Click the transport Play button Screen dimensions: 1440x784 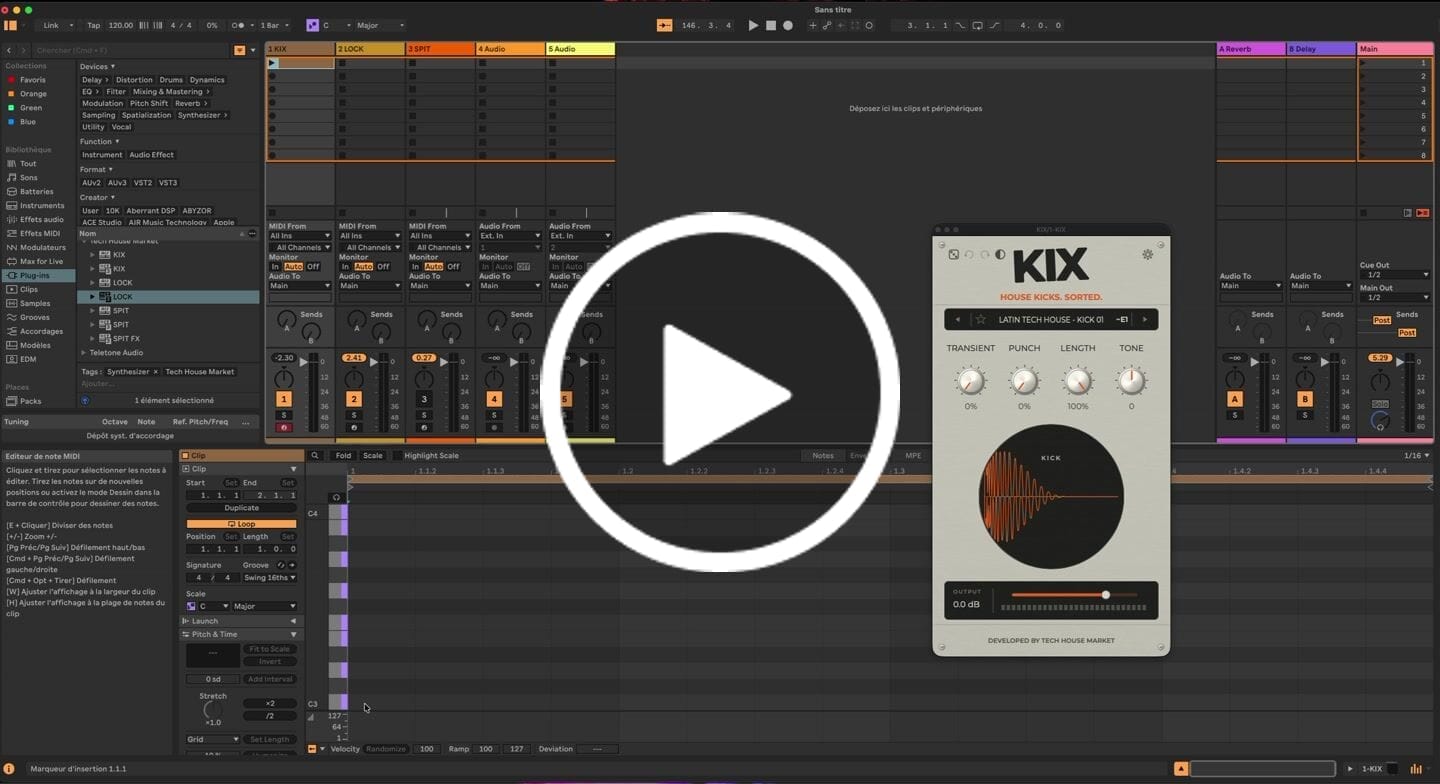coord(753,25)
